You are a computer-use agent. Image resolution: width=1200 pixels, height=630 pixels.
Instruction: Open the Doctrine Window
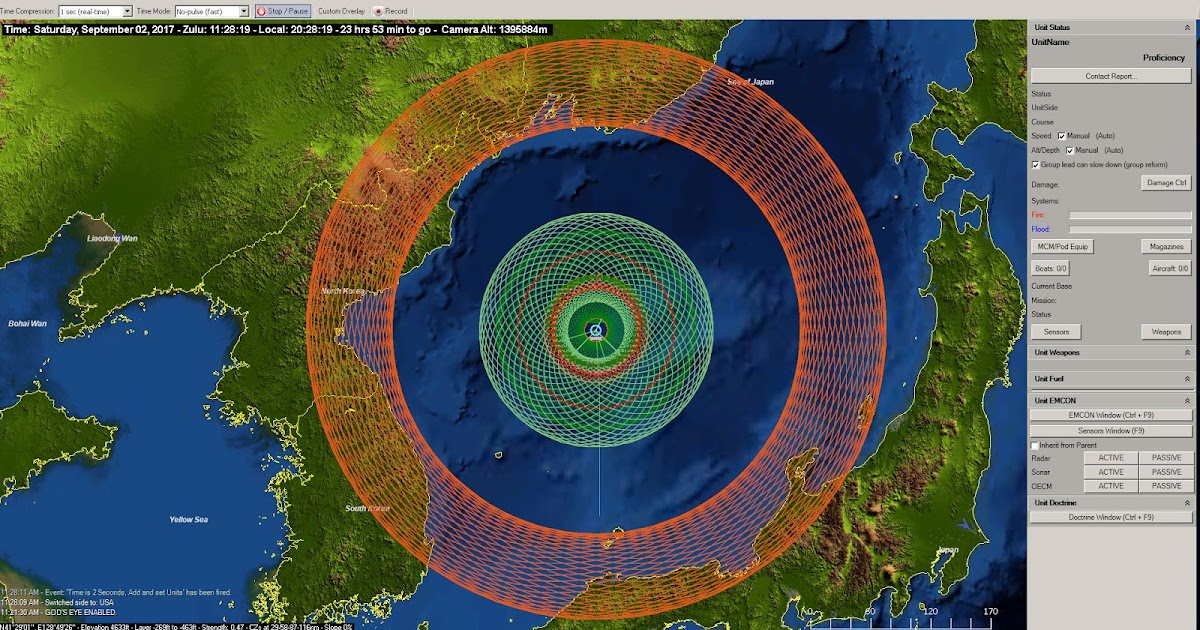(1110, 516)
